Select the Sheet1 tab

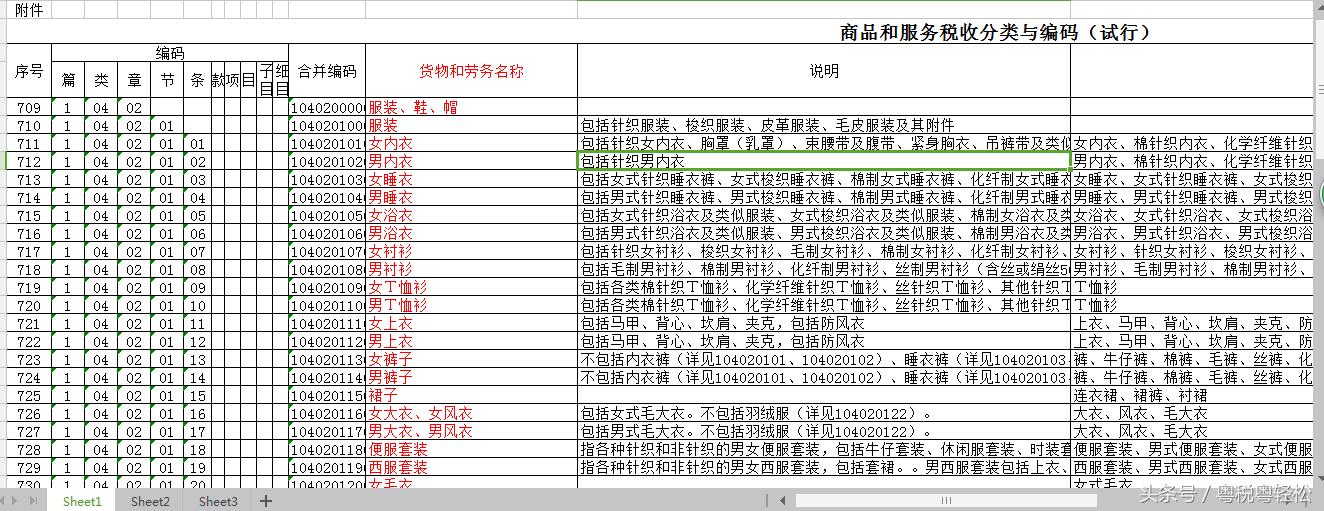click(x=82, y=501)
